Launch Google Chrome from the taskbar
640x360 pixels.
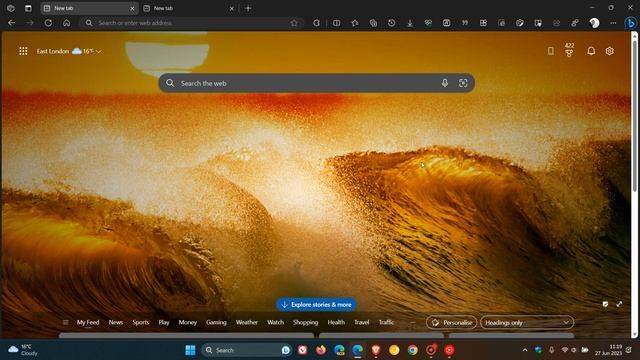pyautogui.click(x=412, y=350)
